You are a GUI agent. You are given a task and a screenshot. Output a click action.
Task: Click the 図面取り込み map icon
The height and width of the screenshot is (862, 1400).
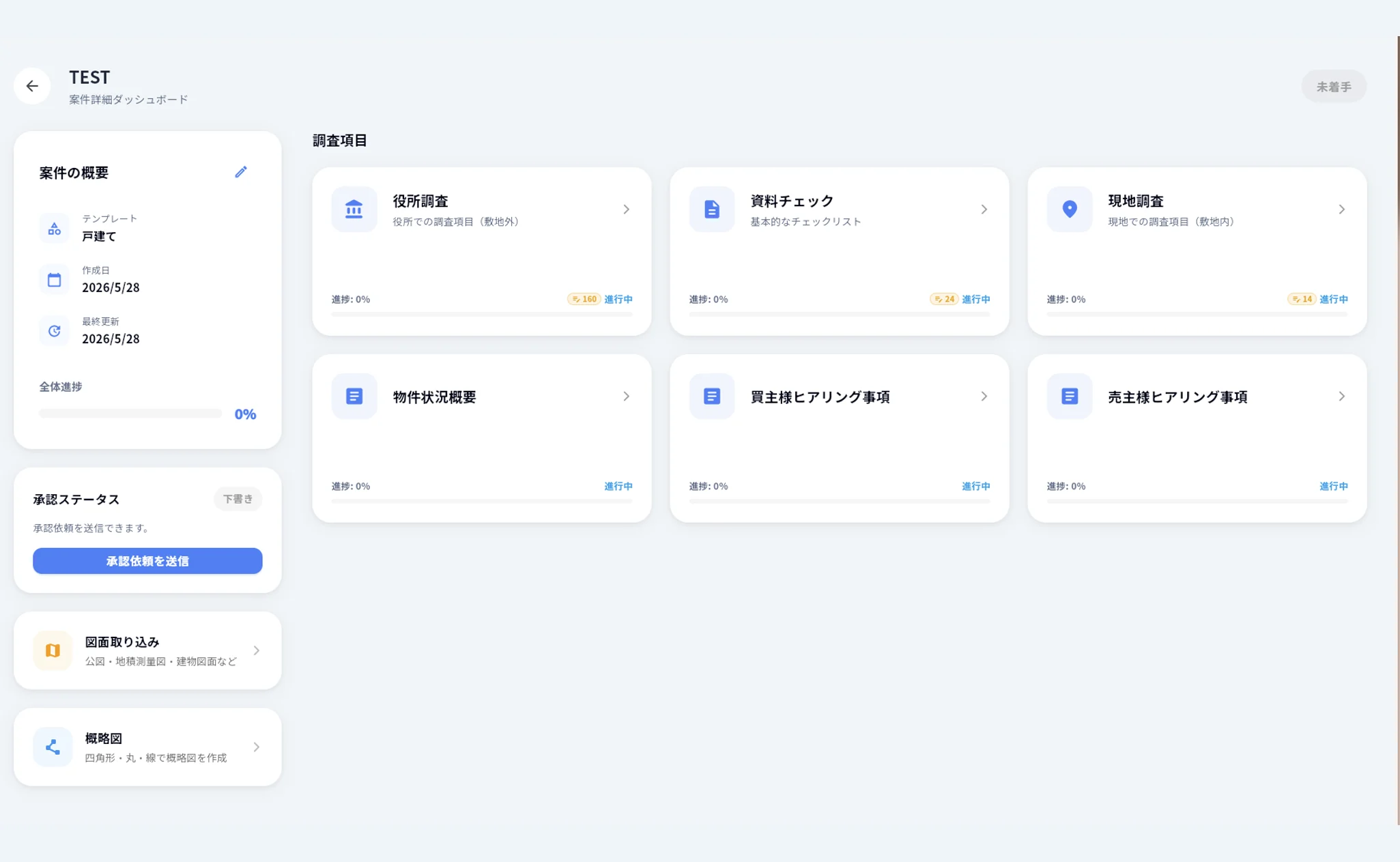[x=53, y=650]
